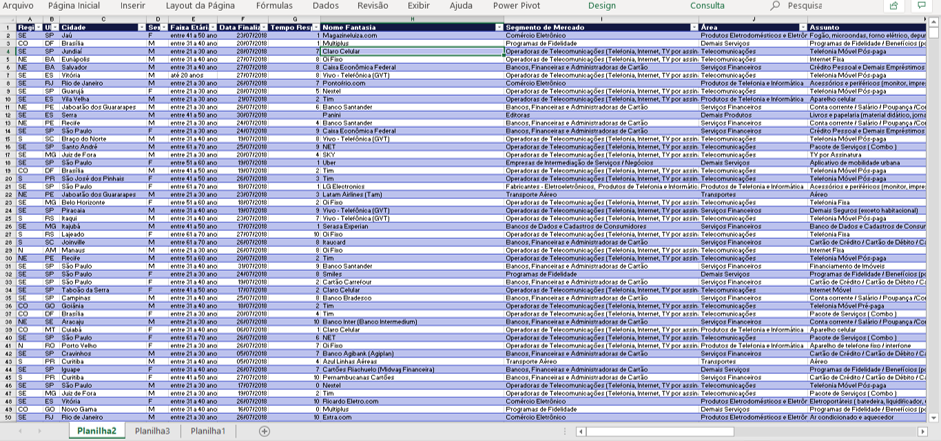Select cell with Latam Airlines (Tam)

point(412,194)
